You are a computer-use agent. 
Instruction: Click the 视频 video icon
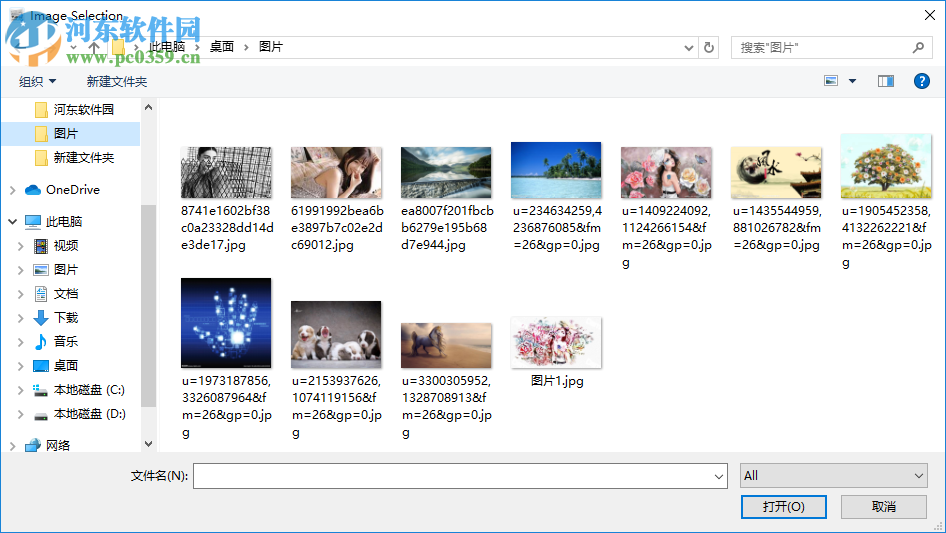40,246
